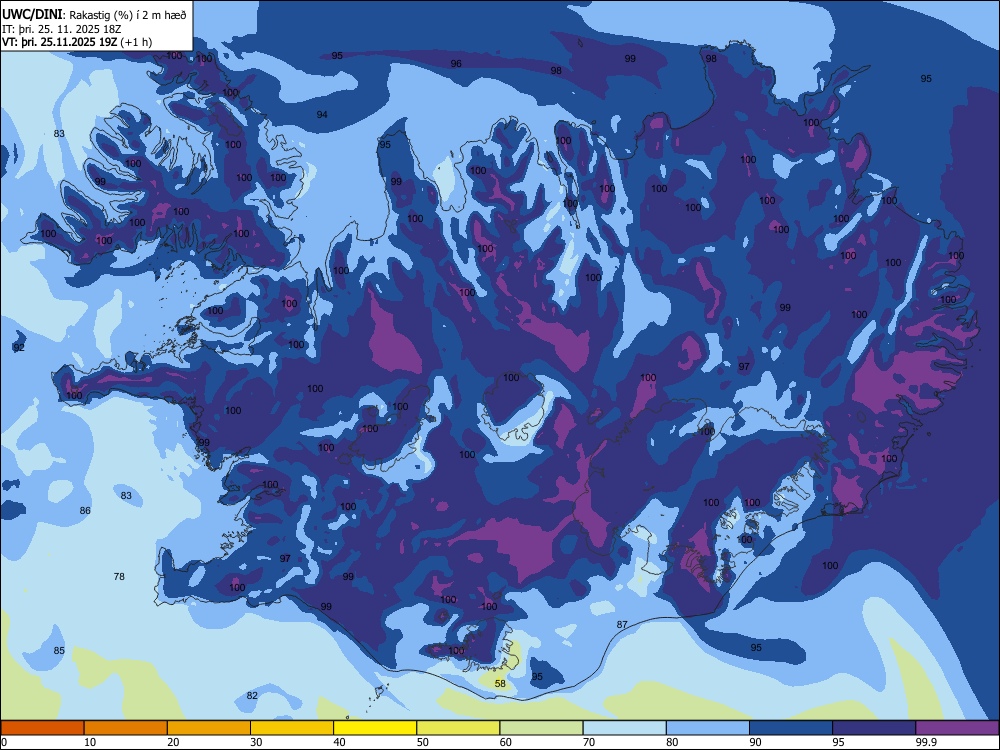Click the orange 10–20 legend swatch
1000x750 pixels.
point(126,728)
